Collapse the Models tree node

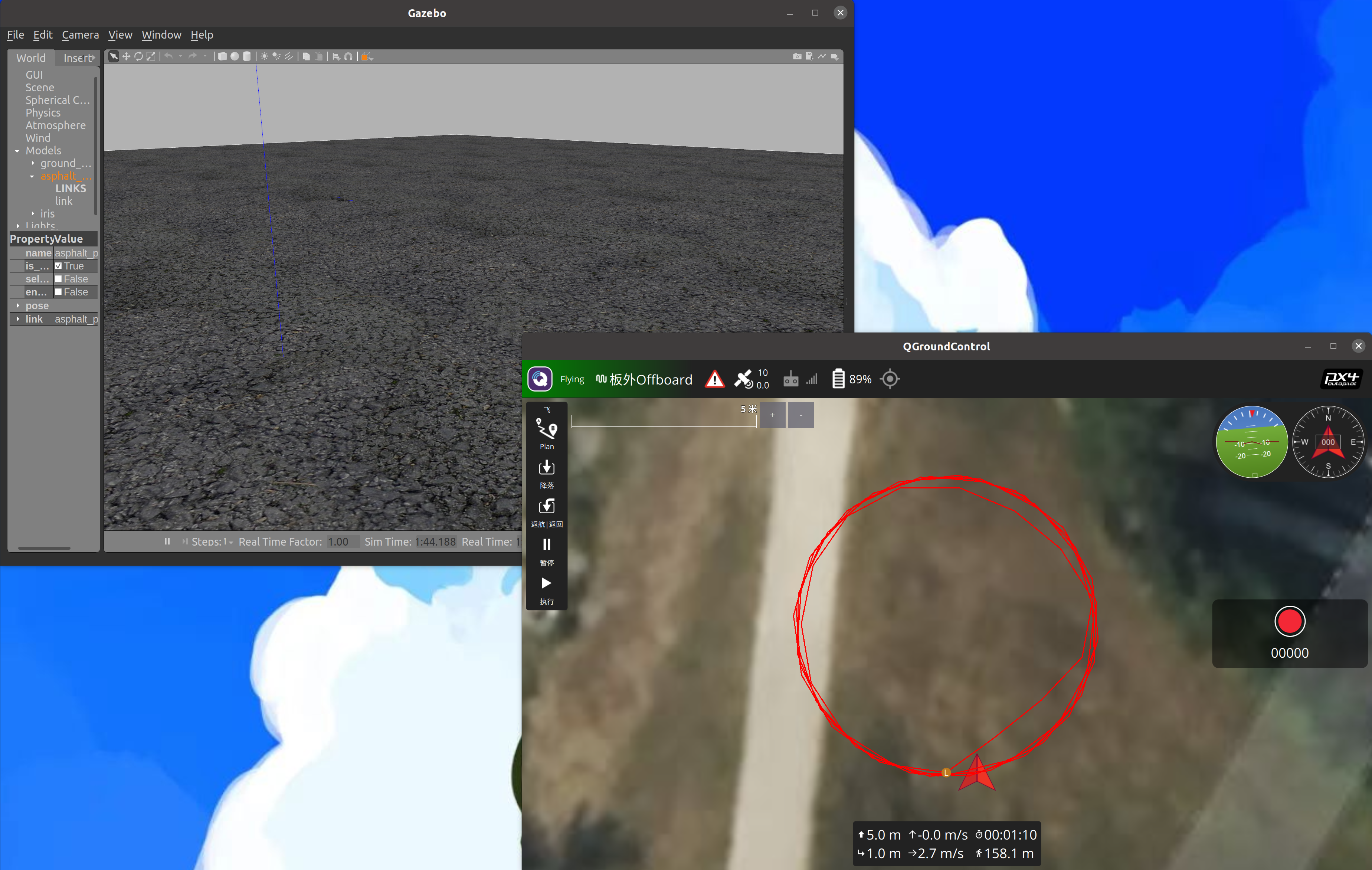point(17,151)
